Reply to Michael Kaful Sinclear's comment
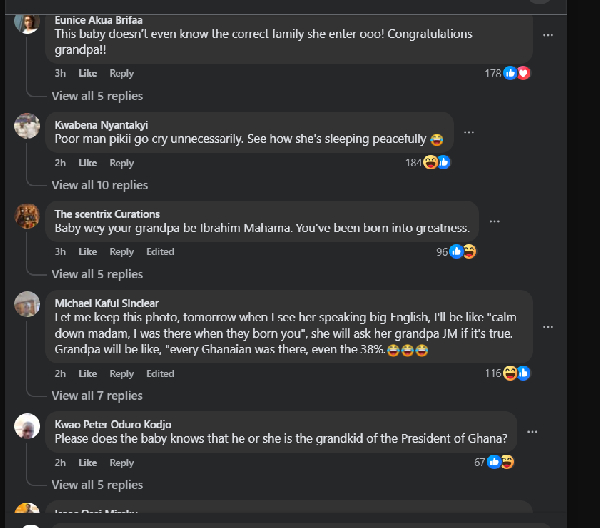The height and width of the screenshot is (528, 600). point(121,374)
